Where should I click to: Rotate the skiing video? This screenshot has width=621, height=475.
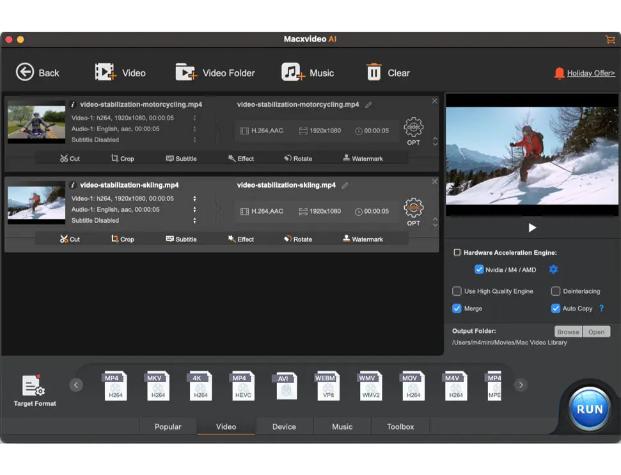[x=298, y=239]
